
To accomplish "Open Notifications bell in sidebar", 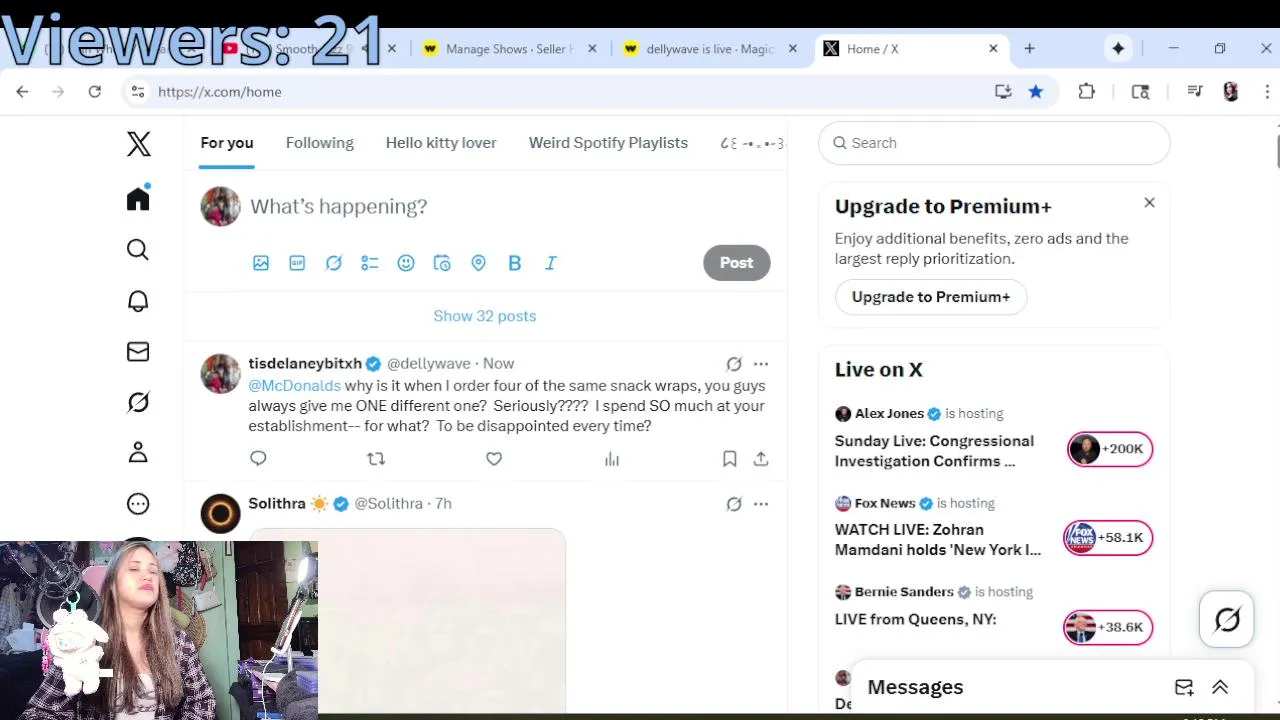I will 138,301.
